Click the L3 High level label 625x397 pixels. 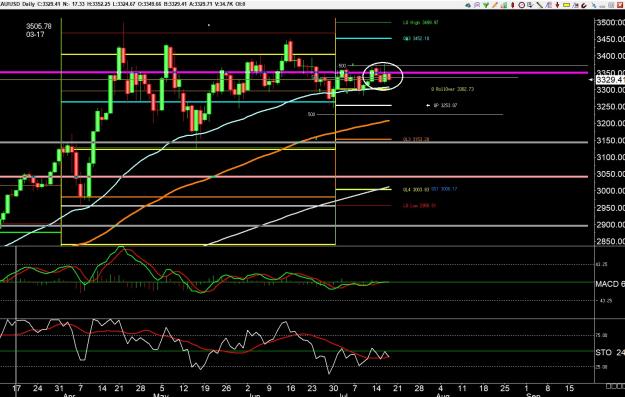tap(421, 23)
